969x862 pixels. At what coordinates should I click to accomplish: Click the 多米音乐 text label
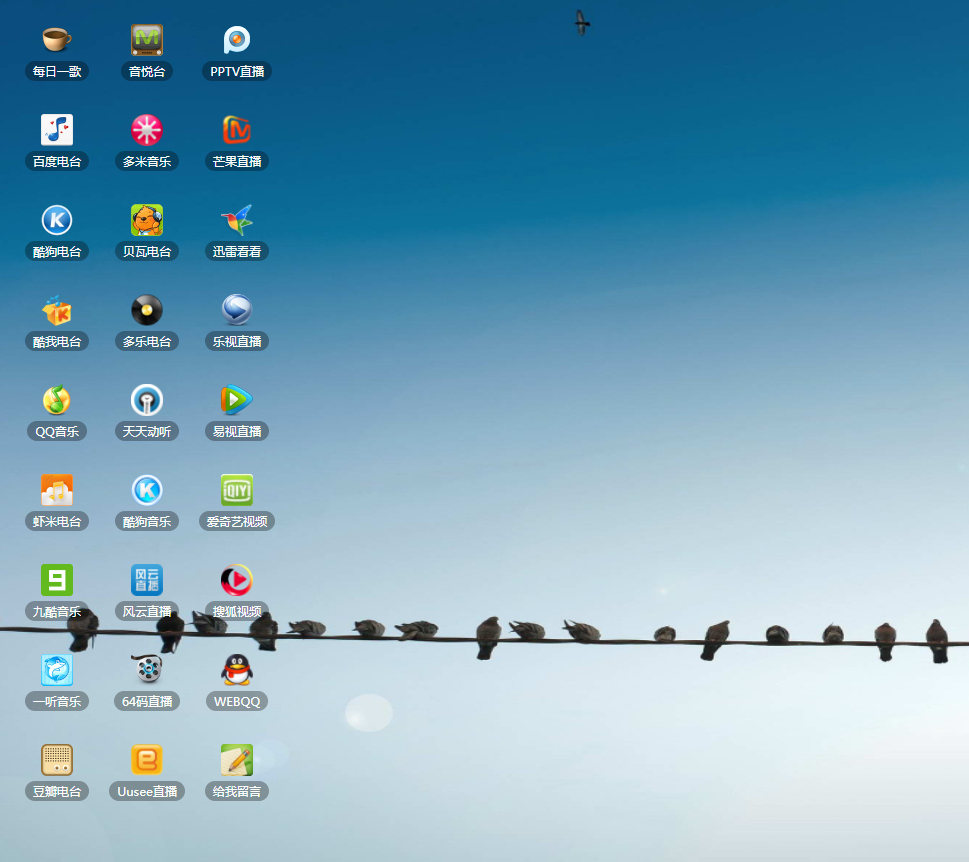(147, 161)
